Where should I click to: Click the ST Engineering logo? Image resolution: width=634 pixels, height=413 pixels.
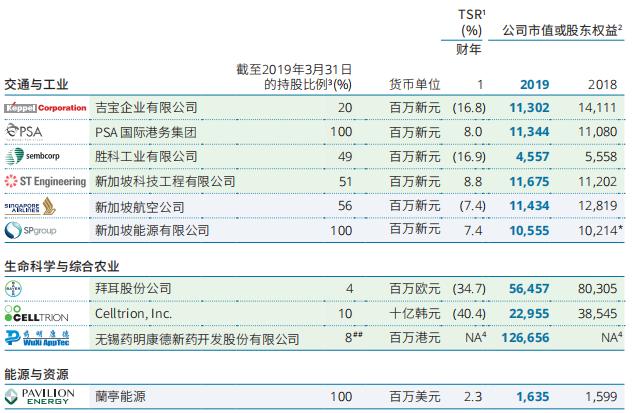point(45,181)
